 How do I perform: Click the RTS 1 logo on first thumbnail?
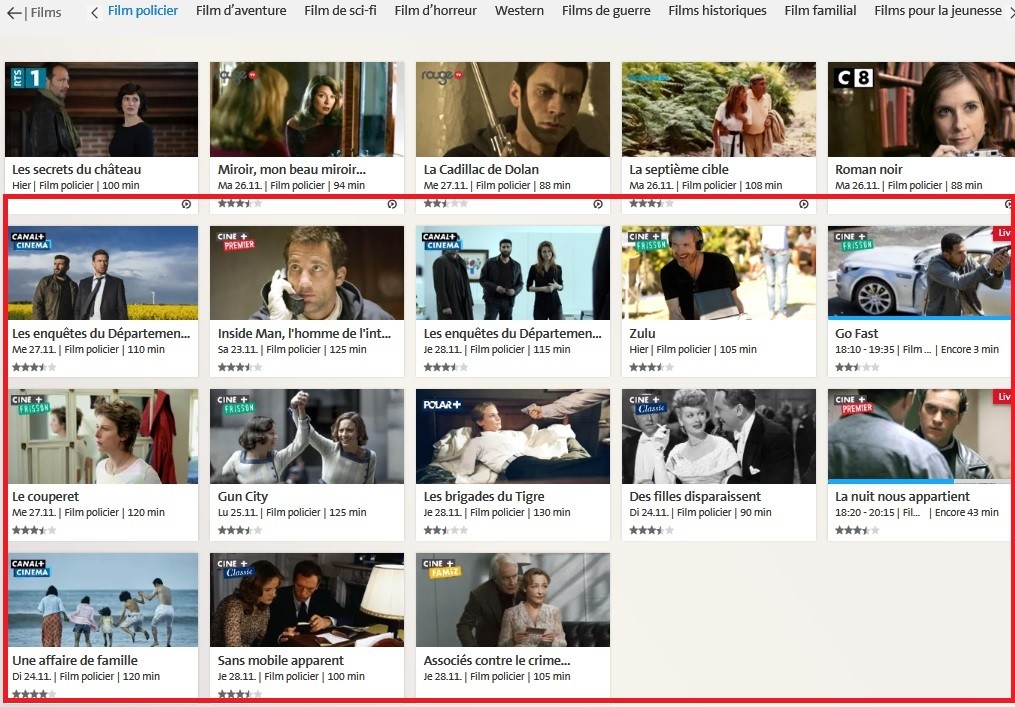(28, 78)
